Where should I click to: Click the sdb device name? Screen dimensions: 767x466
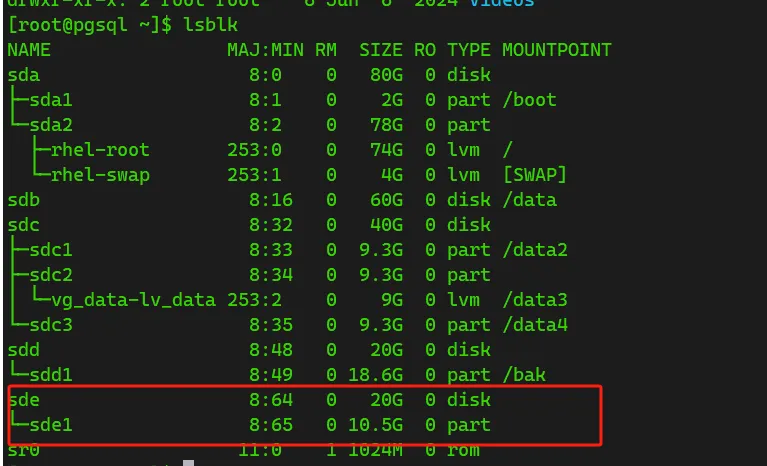click(23, 200)
